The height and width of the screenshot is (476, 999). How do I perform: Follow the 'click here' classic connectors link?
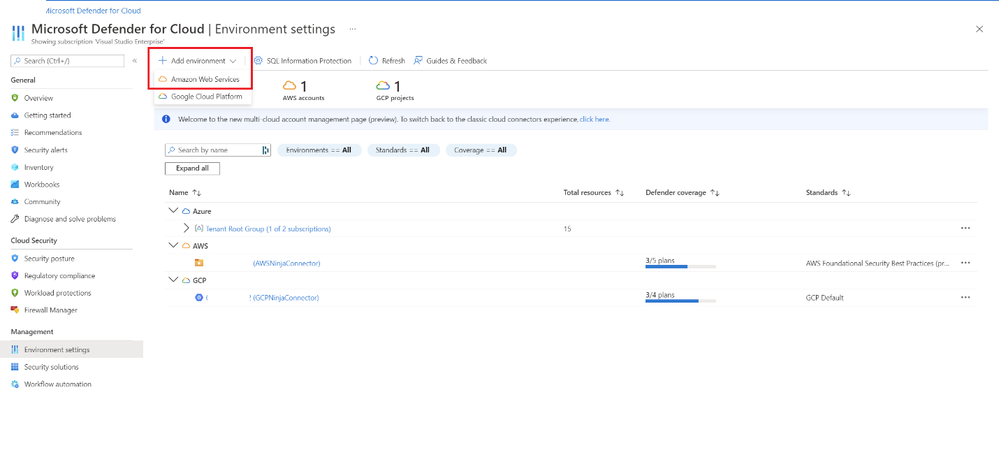pos(594,119)
